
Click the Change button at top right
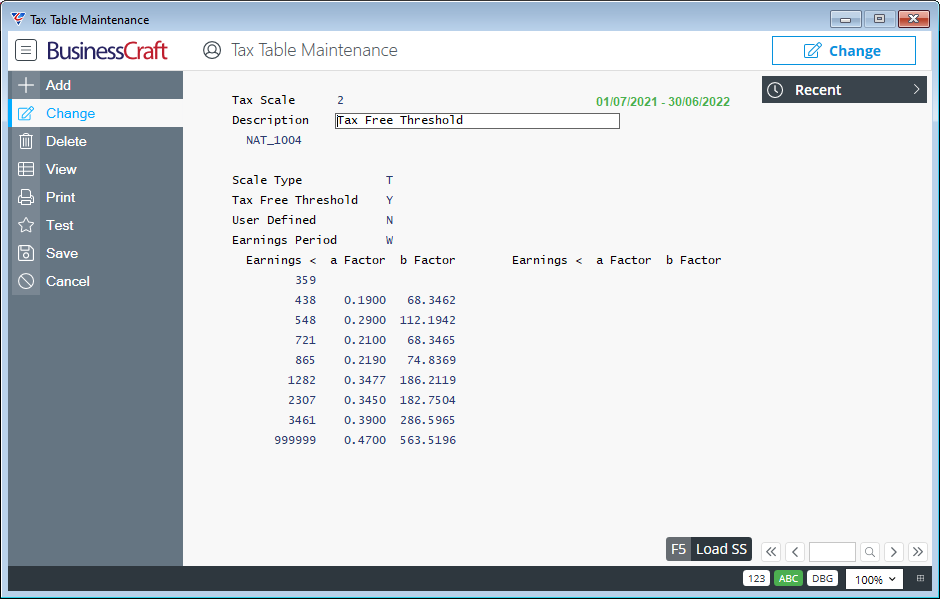843,50
